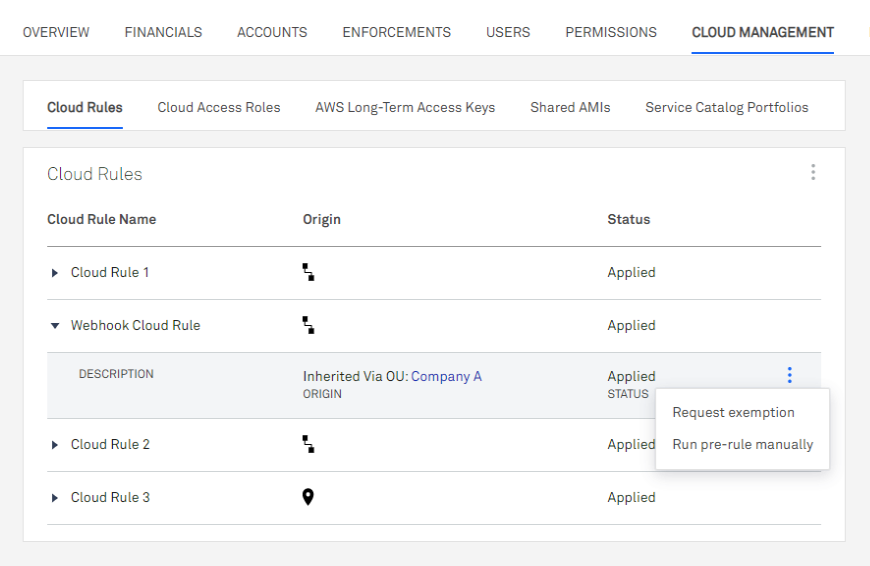Choose Run pre-rule manually option
The width and height of the screenshot is (870, 566).
(x=742, y=444)
